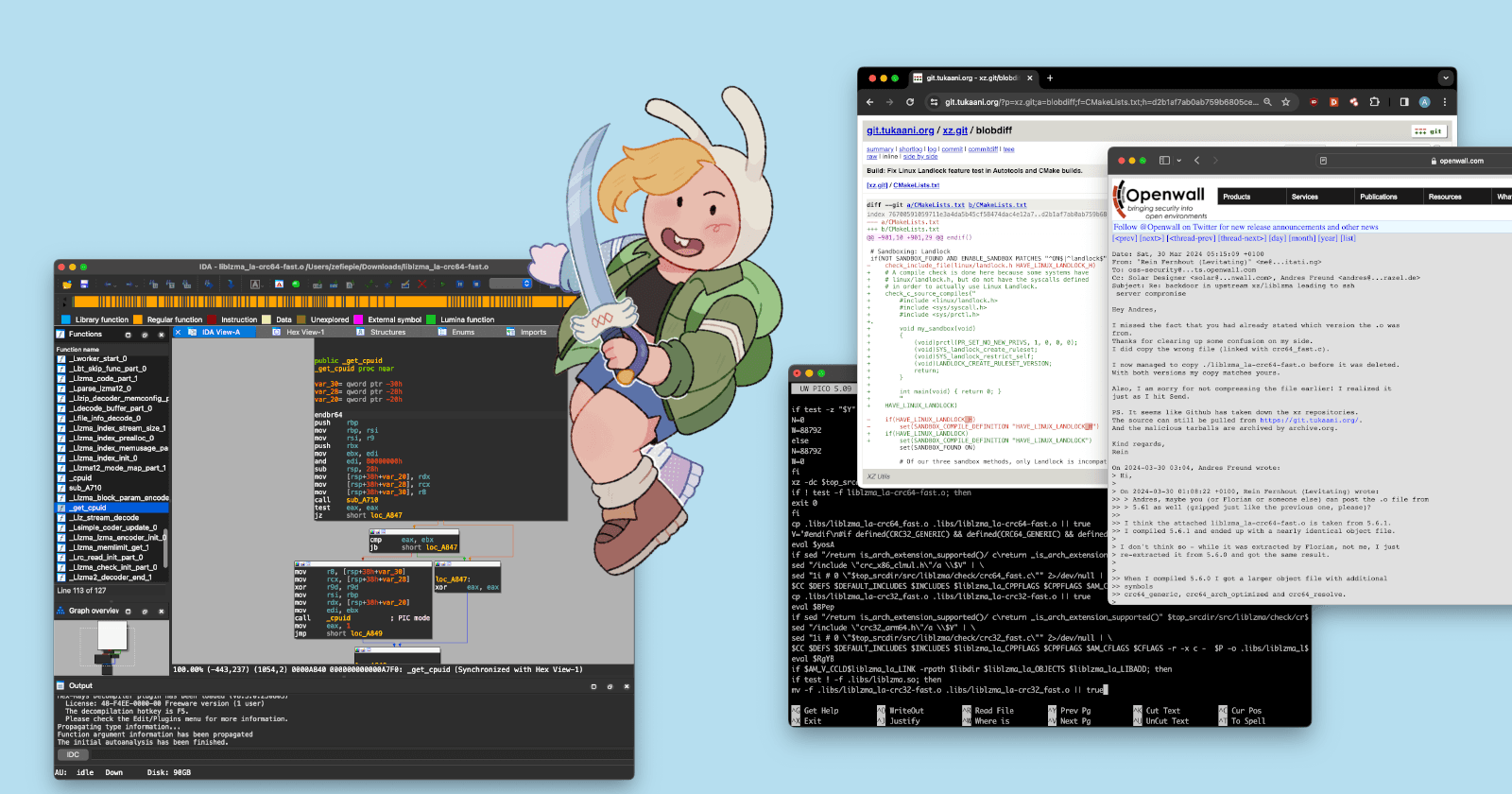Jump back with IDA's left arrow toolbar icon

tap(109, 285)
